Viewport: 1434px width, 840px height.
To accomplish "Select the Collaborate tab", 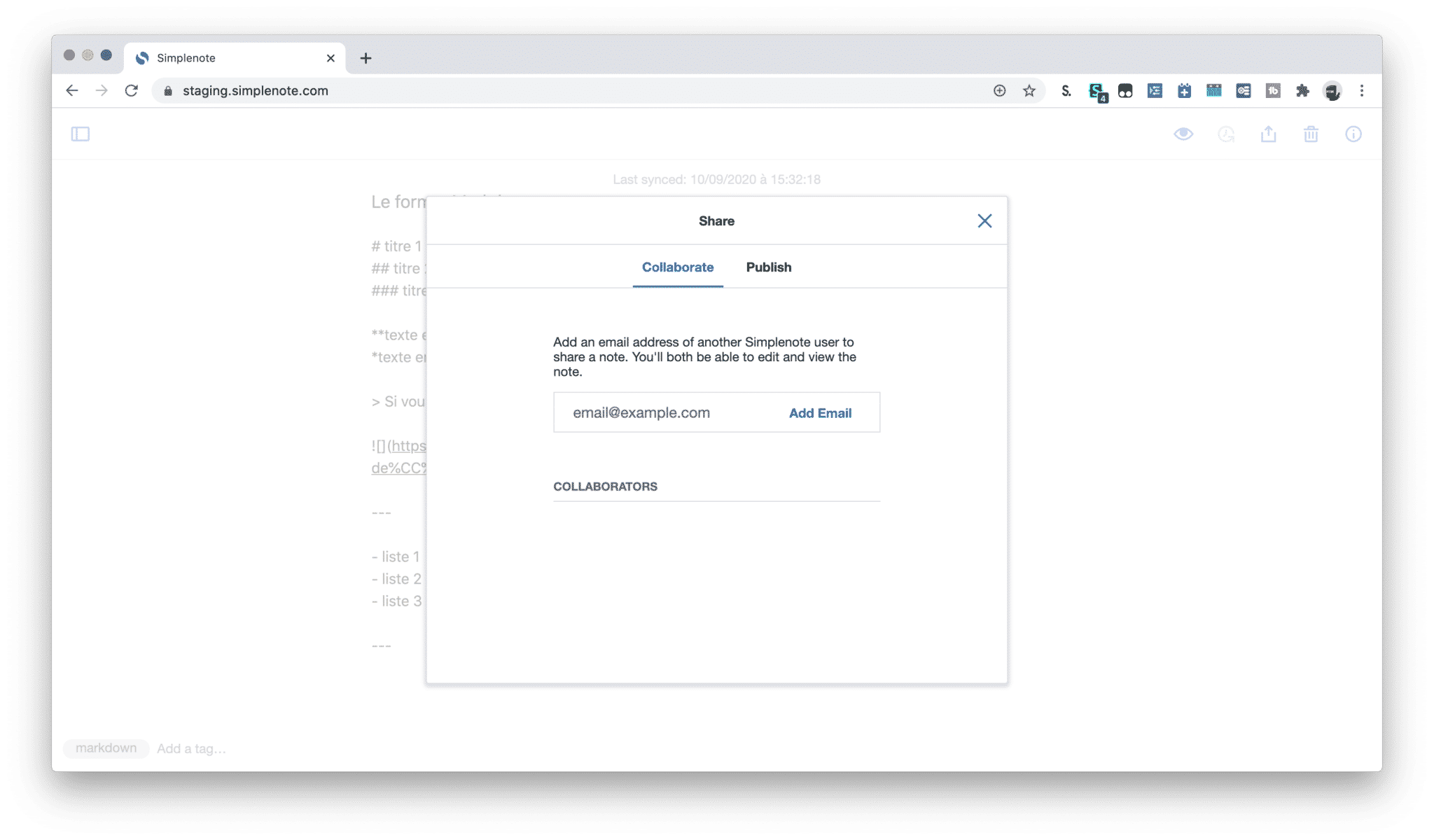I will click(x=678, y=267).
